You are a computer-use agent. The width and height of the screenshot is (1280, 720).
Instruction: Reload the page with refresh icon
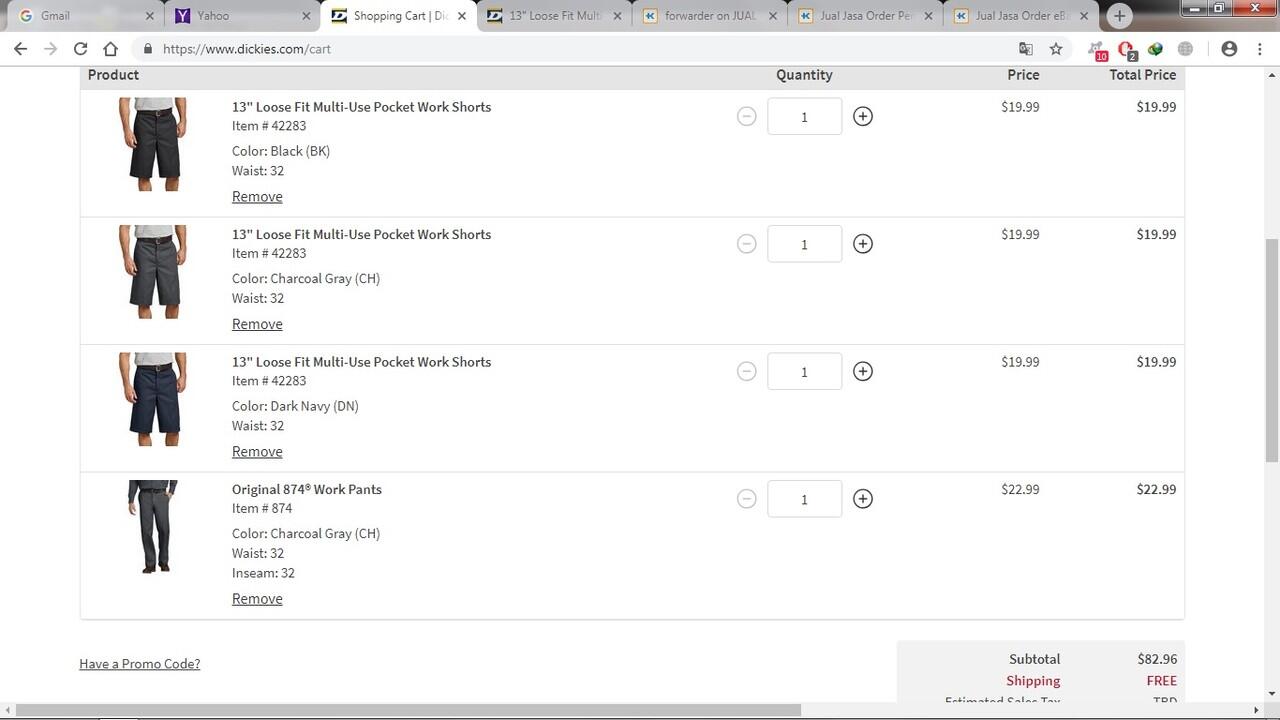click(x=80, y=48)
